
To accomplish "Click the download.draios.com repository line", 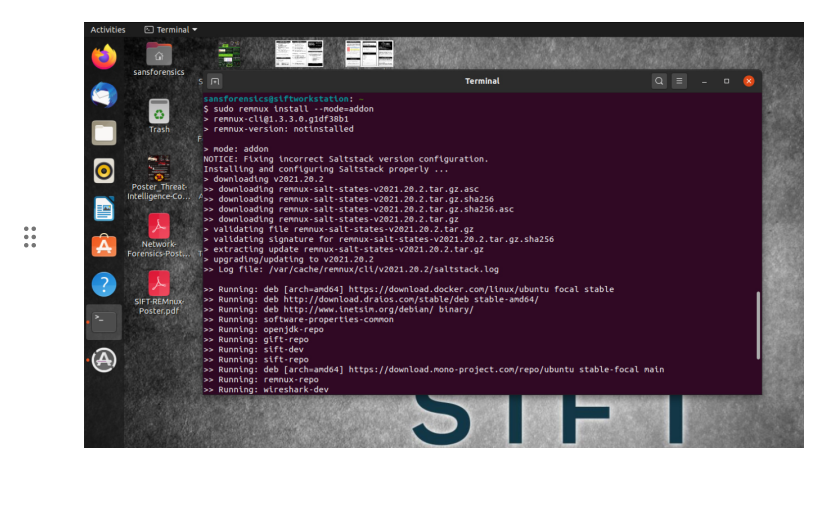I will click(x=371, y=299).
